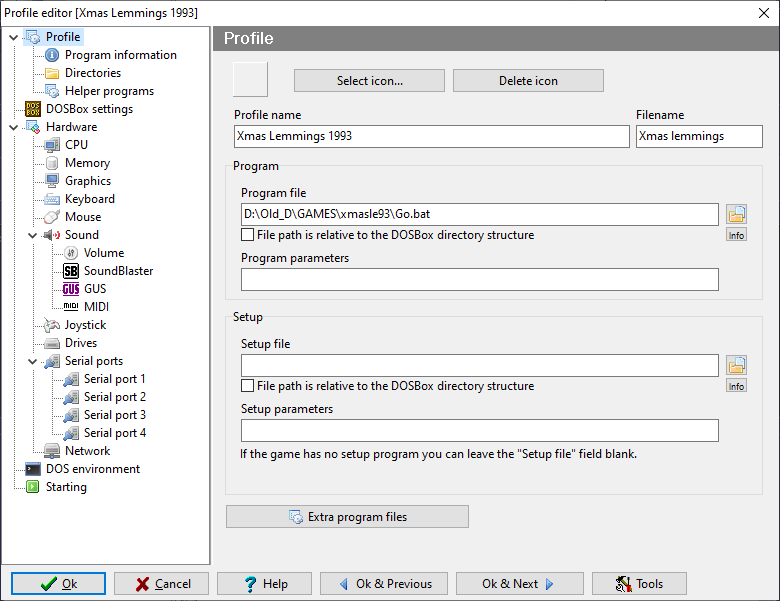The width and height of the screenshot is (780, 601).
Task: Click the Filename input field
Action: coord(699,136)
